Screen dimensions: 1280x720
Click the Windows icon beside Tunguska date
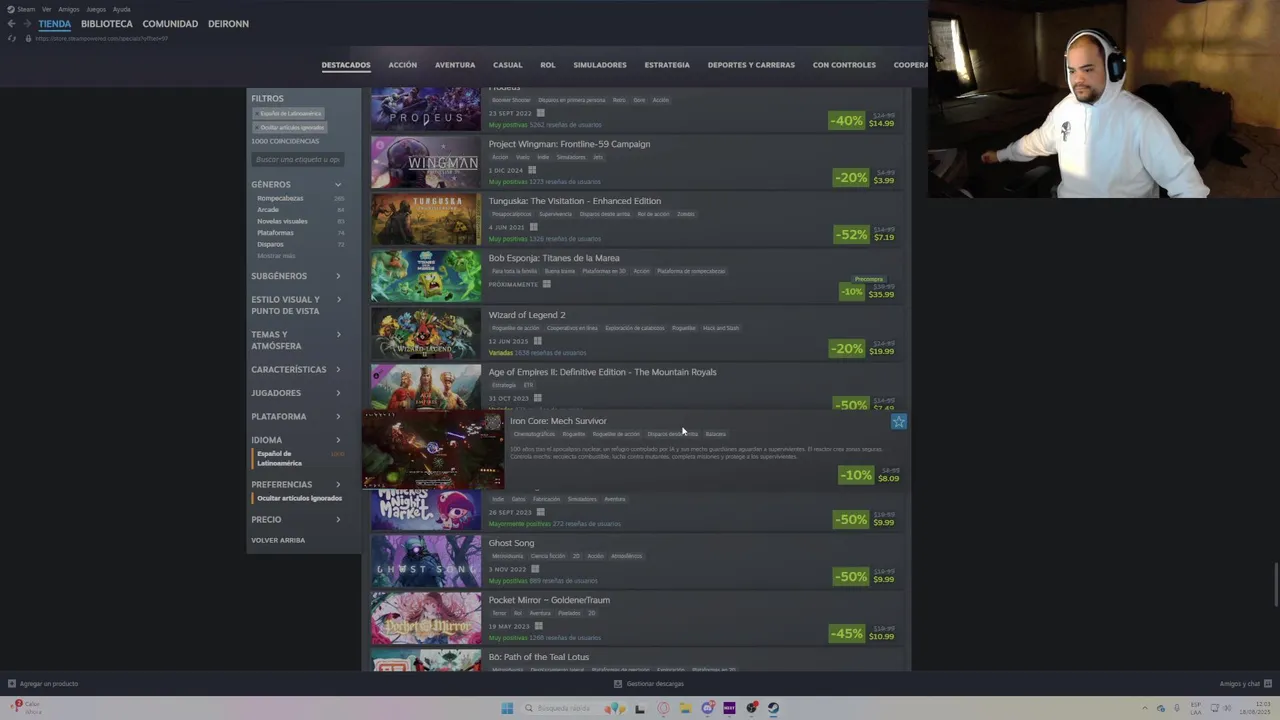point(533,227)
